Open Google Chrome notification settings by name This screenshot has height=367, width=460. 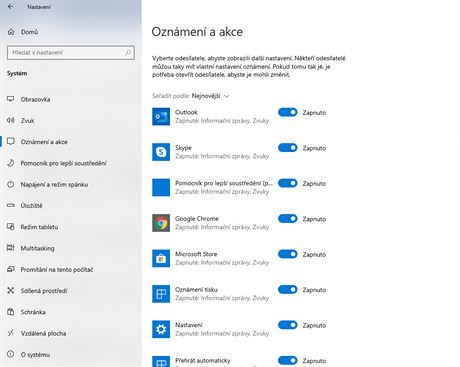tap(197, 219)
